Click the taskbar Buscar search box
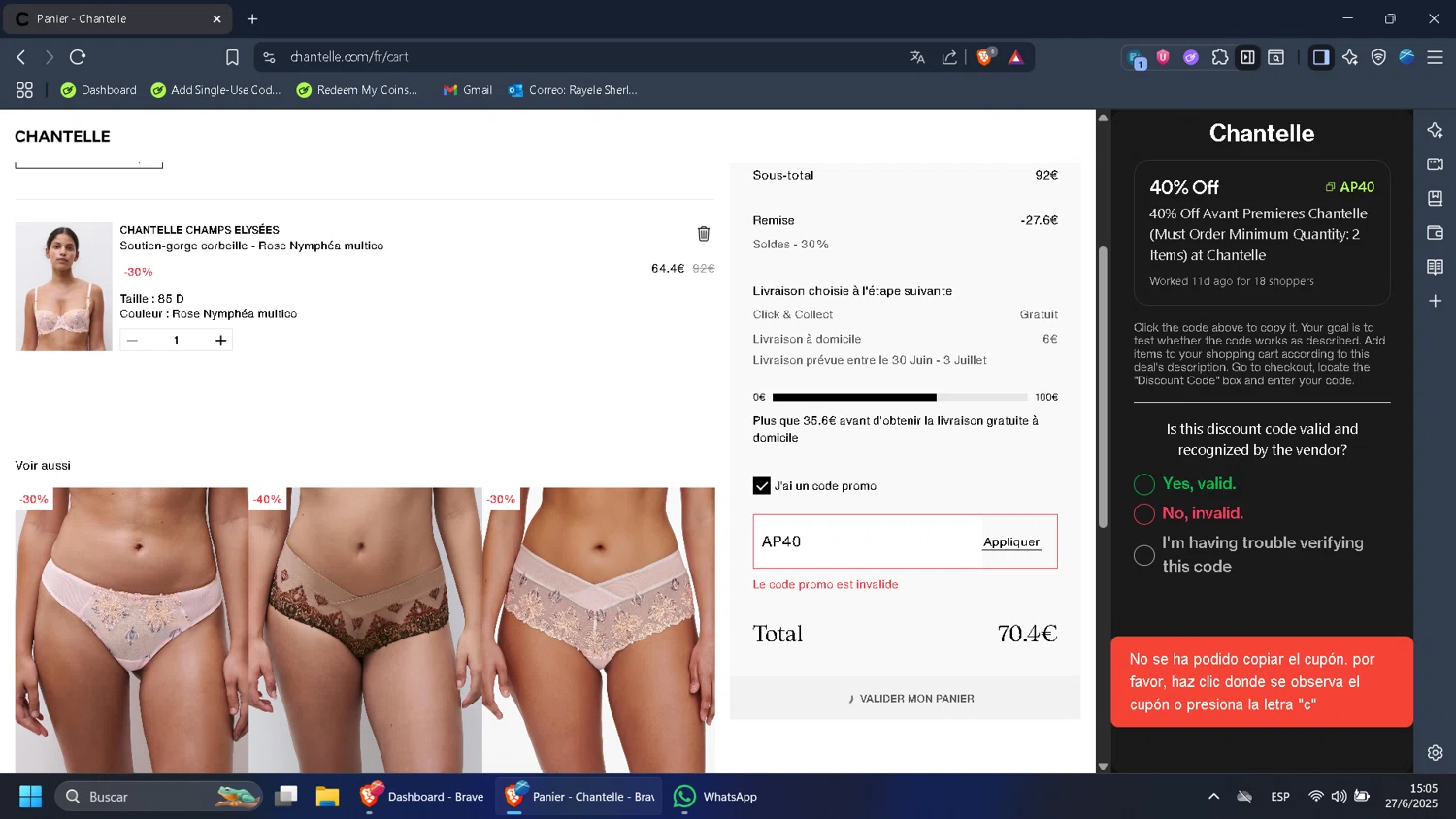Viewport: 1456px width, 819px height. (158, 797)
